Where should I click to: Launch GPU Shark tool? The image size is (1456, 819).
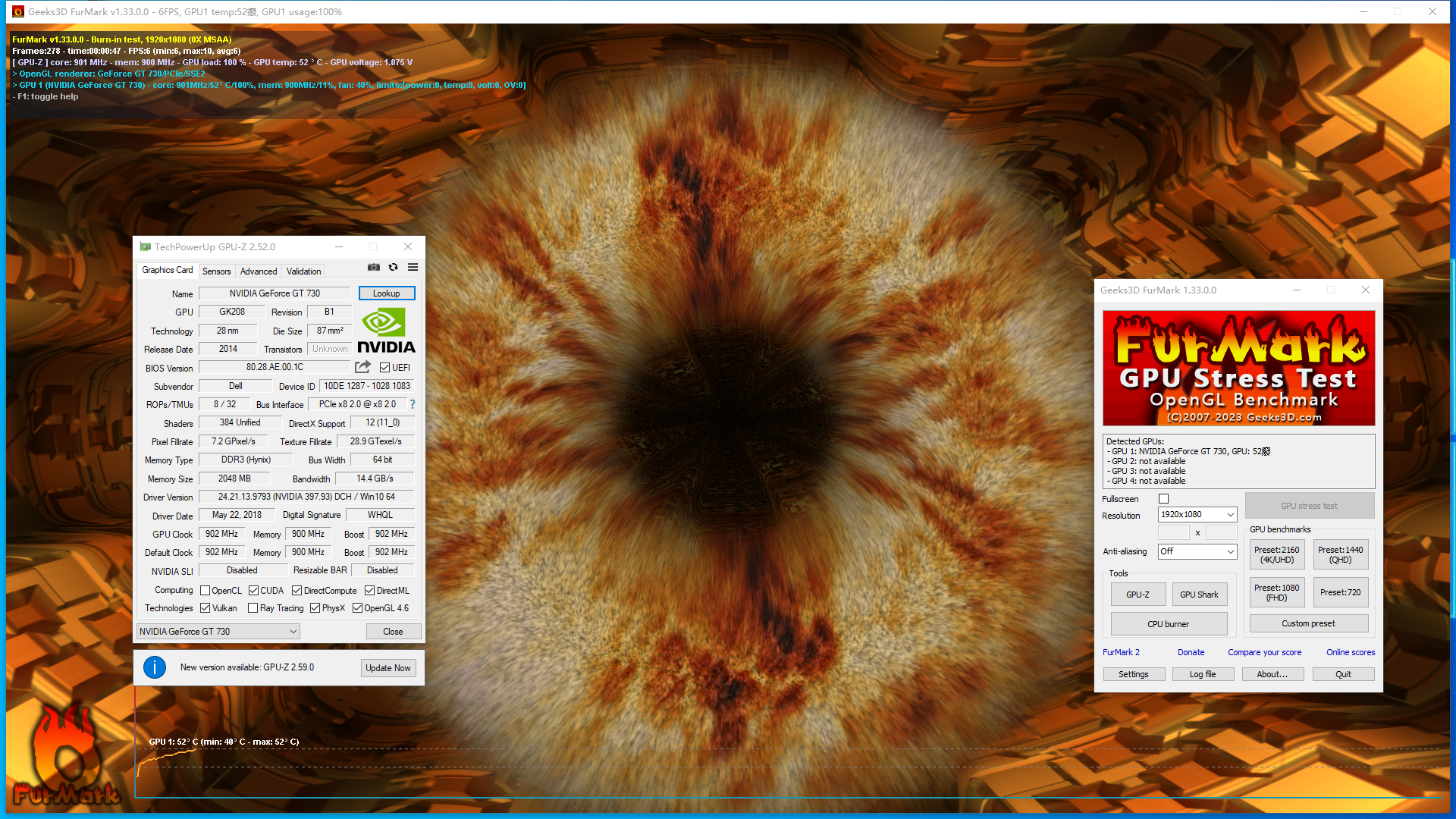coord(1200,595)
